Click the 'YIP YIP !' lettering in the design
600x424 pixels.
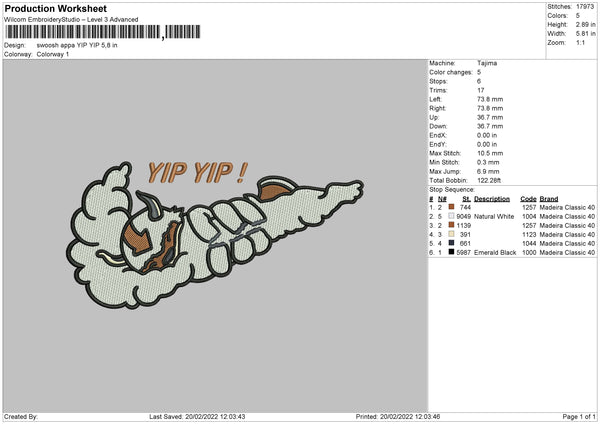pos(197,173)
